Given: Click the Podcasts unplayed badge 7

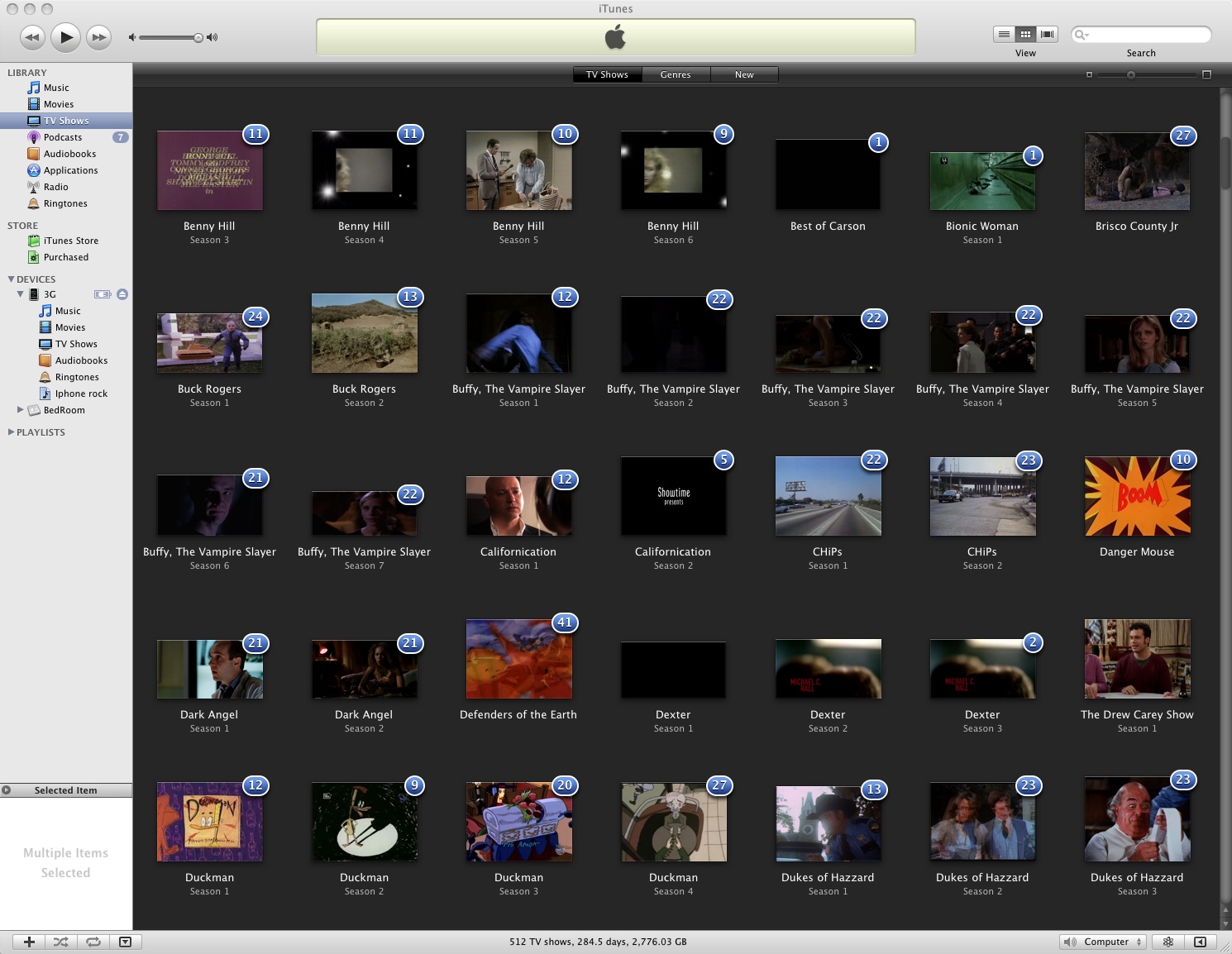Looking at the screenshot, I should coord(121,137).
